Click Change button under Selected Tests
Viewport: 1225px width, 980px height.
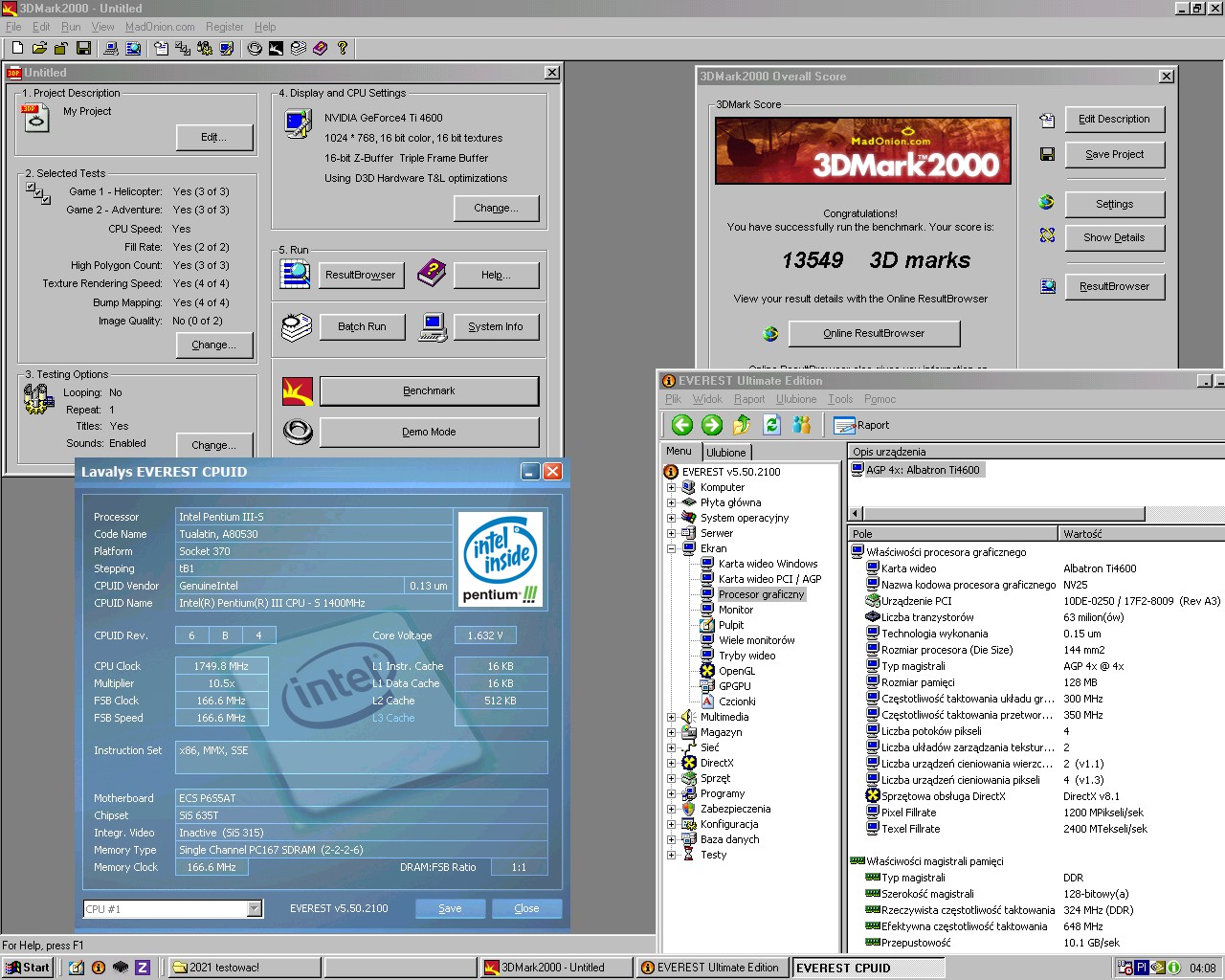(213, 345)
